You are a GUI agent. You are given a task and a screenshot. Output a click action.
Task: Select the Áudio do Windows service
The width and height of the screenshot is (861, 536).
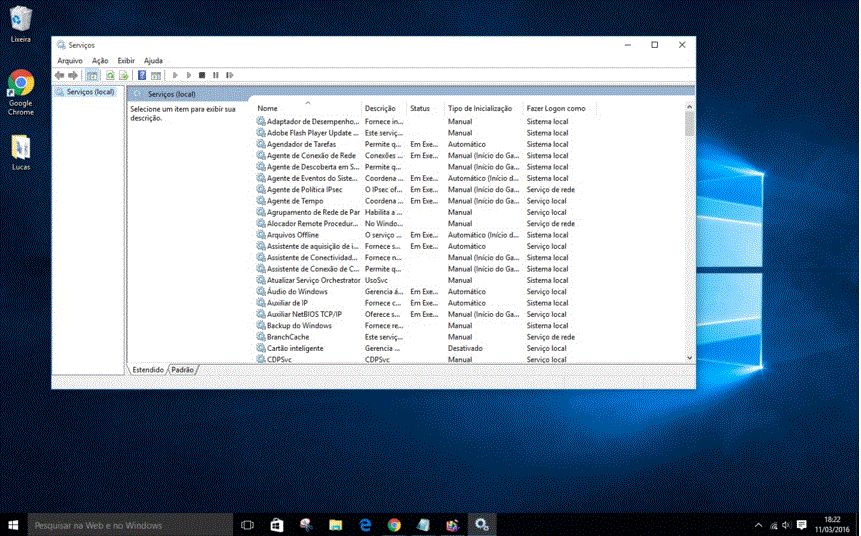point(297,292)
